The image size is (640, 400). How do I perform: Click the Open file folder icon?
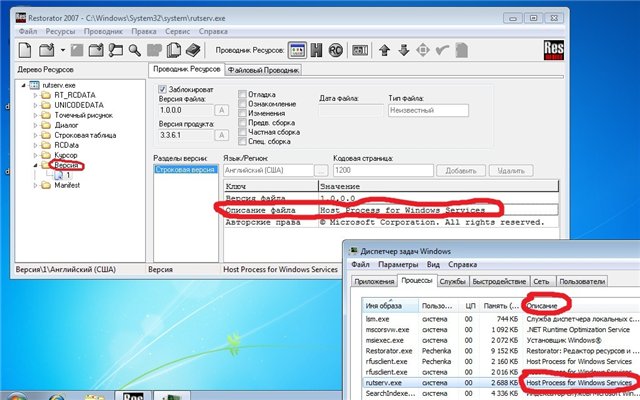click(x=47, y=50)
